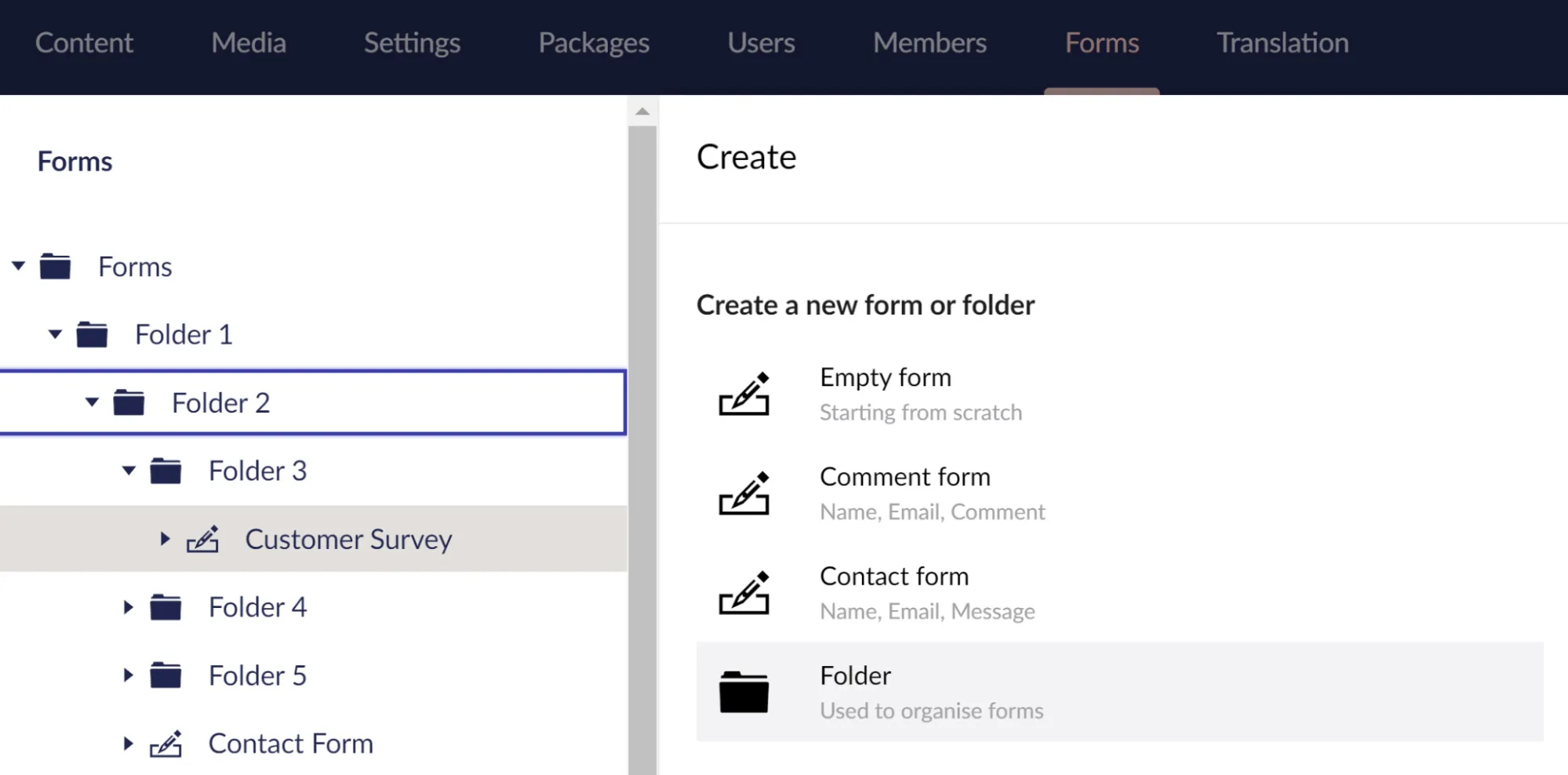Screen dimensions: 1568x775
Task: Select Folder 2 in the tree
Action: pos(220,402)
